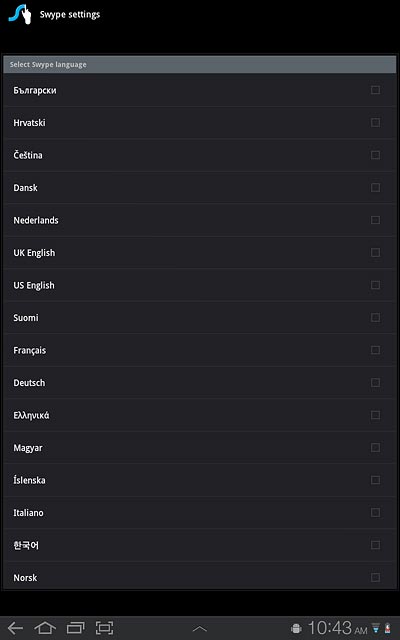Screen dimensions: 400x640
Task: Open the 10:43 clock panel
Action: (x=337, y=628)
